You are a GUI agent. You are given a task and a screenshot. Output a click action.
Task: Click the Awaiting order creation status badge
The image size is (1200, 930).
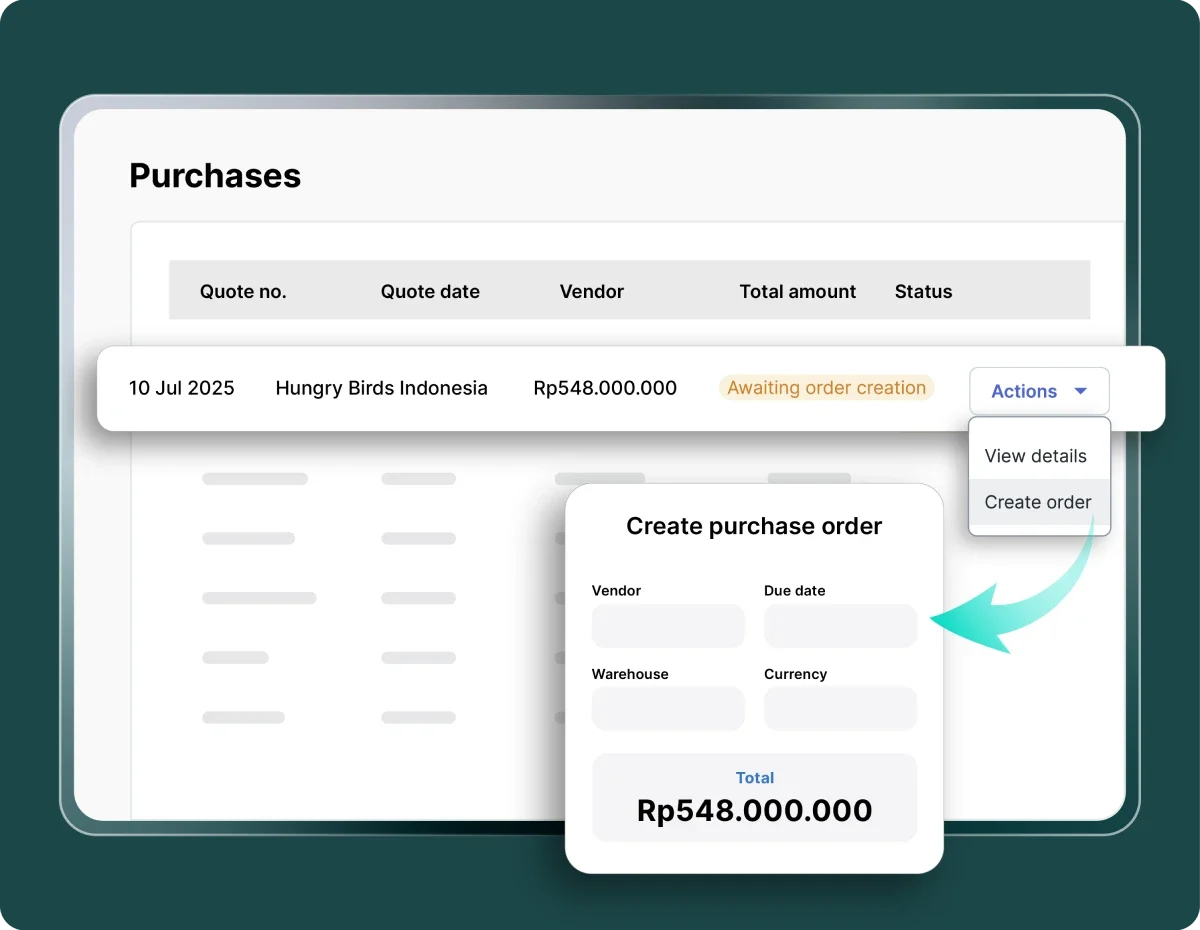tap(826, 388)
